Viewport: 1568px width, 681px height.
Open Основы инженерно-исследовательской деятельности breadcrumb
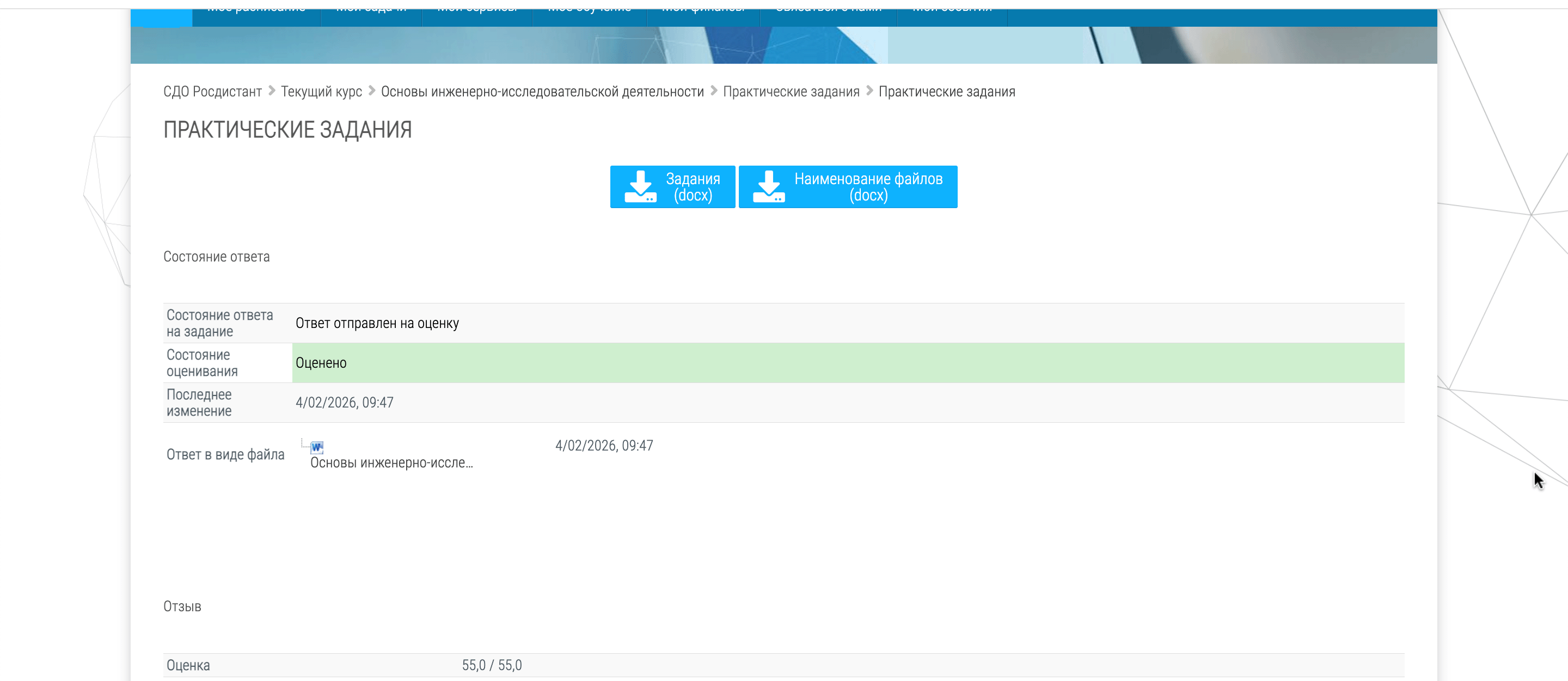(542, 92)
